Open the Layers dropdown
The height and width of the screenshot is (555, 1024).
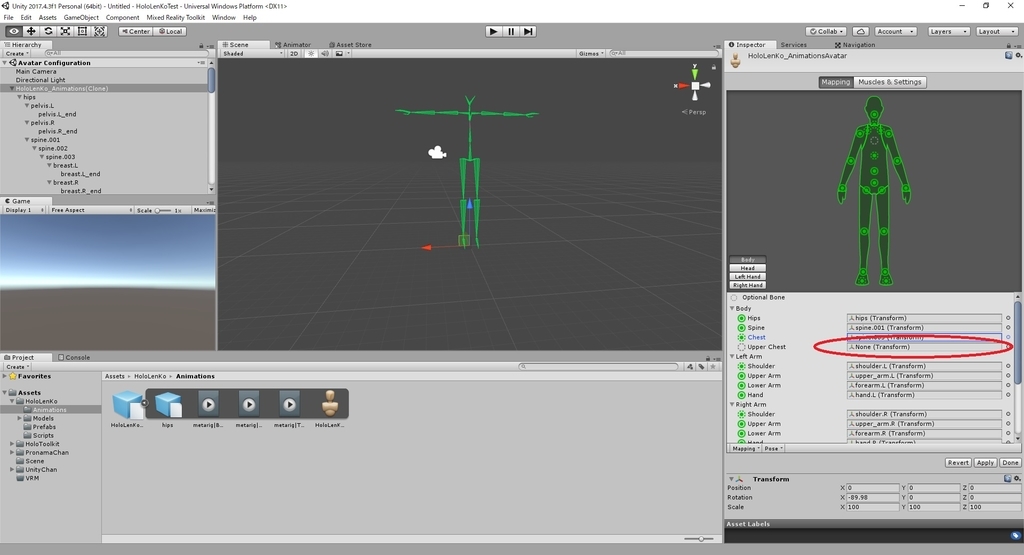click(x=948, y=31)
